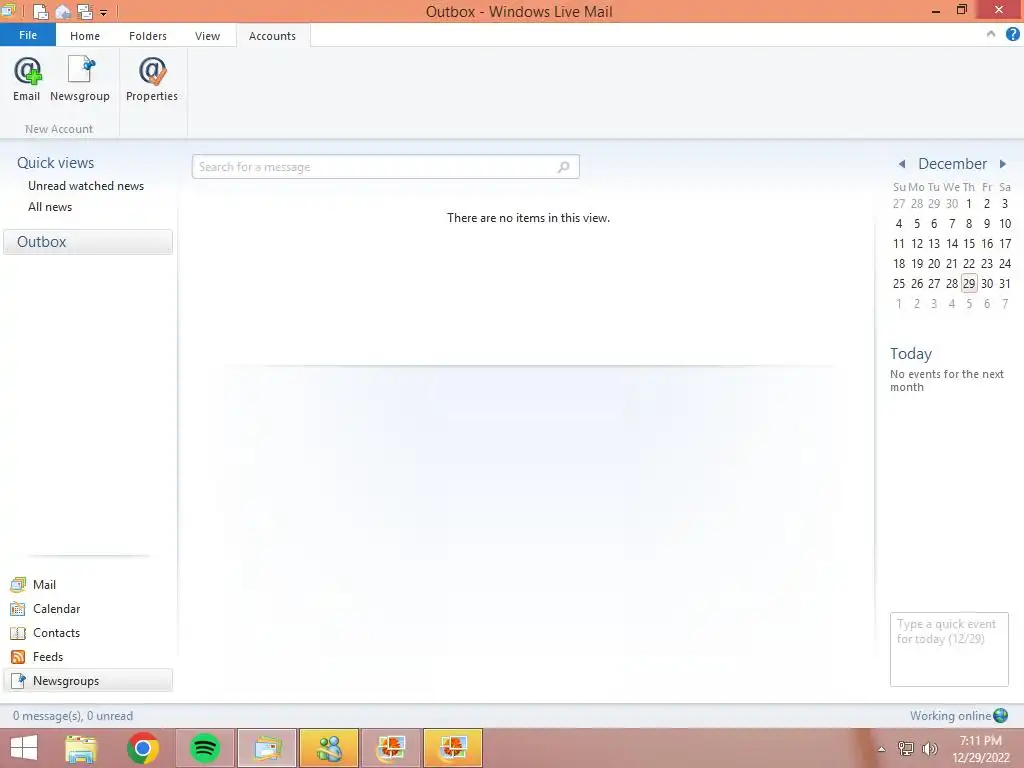Click the December month heading
This screenshot has width=1024, height=768.
(952, 163)
